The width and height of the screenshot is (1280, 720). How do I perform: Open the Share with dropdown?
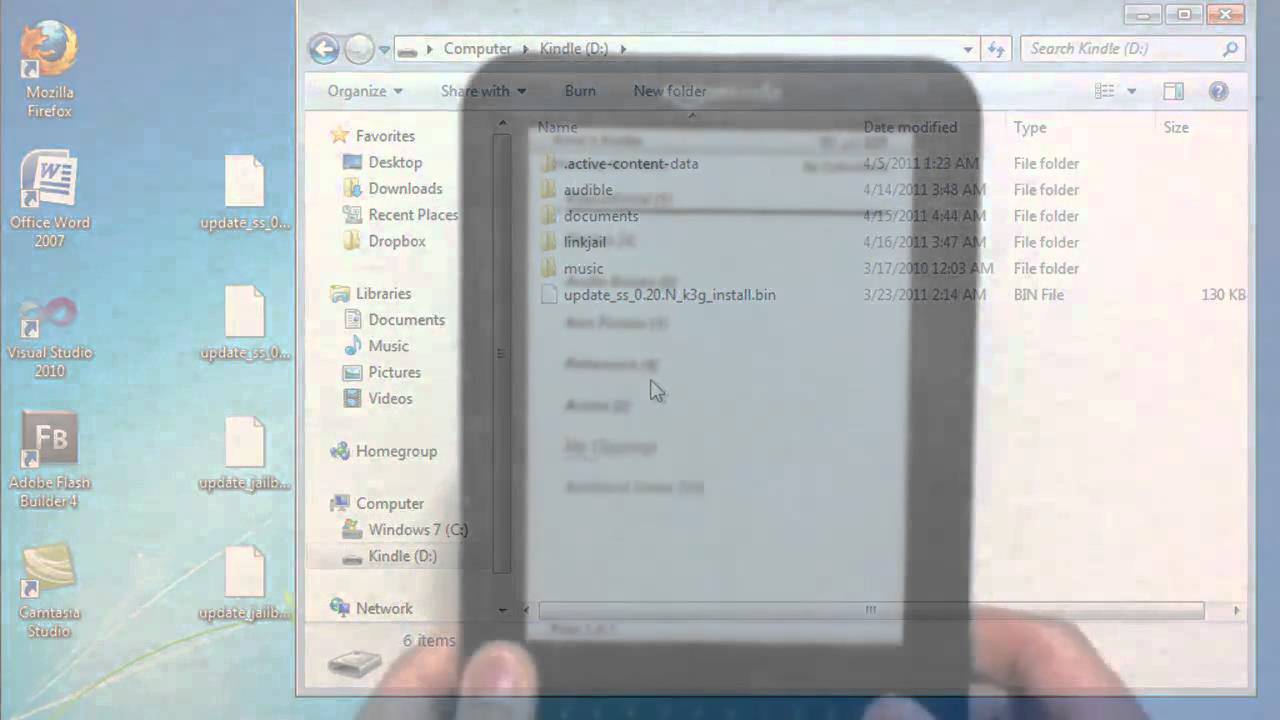point(483,91)
